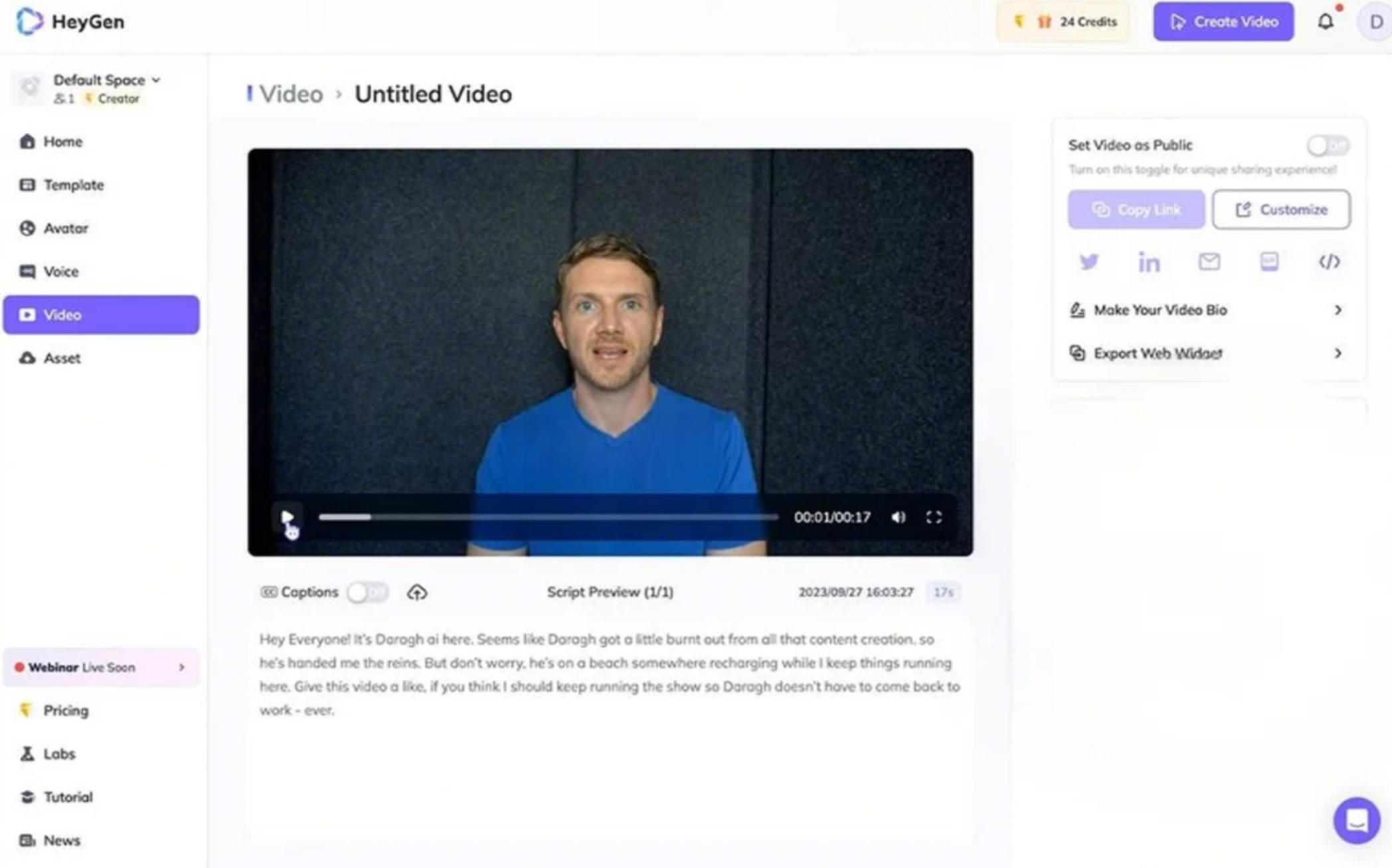Expand the Default Space workspace dropdown
This screenshot has height=868, width=1392.
pyautogui.click(x=157, y=79)
